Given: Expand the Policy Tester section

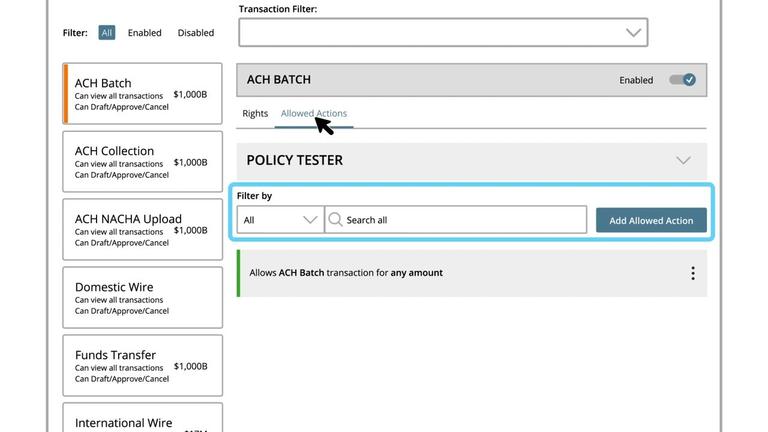Looking at the screenshot, I should coord(683,160).
